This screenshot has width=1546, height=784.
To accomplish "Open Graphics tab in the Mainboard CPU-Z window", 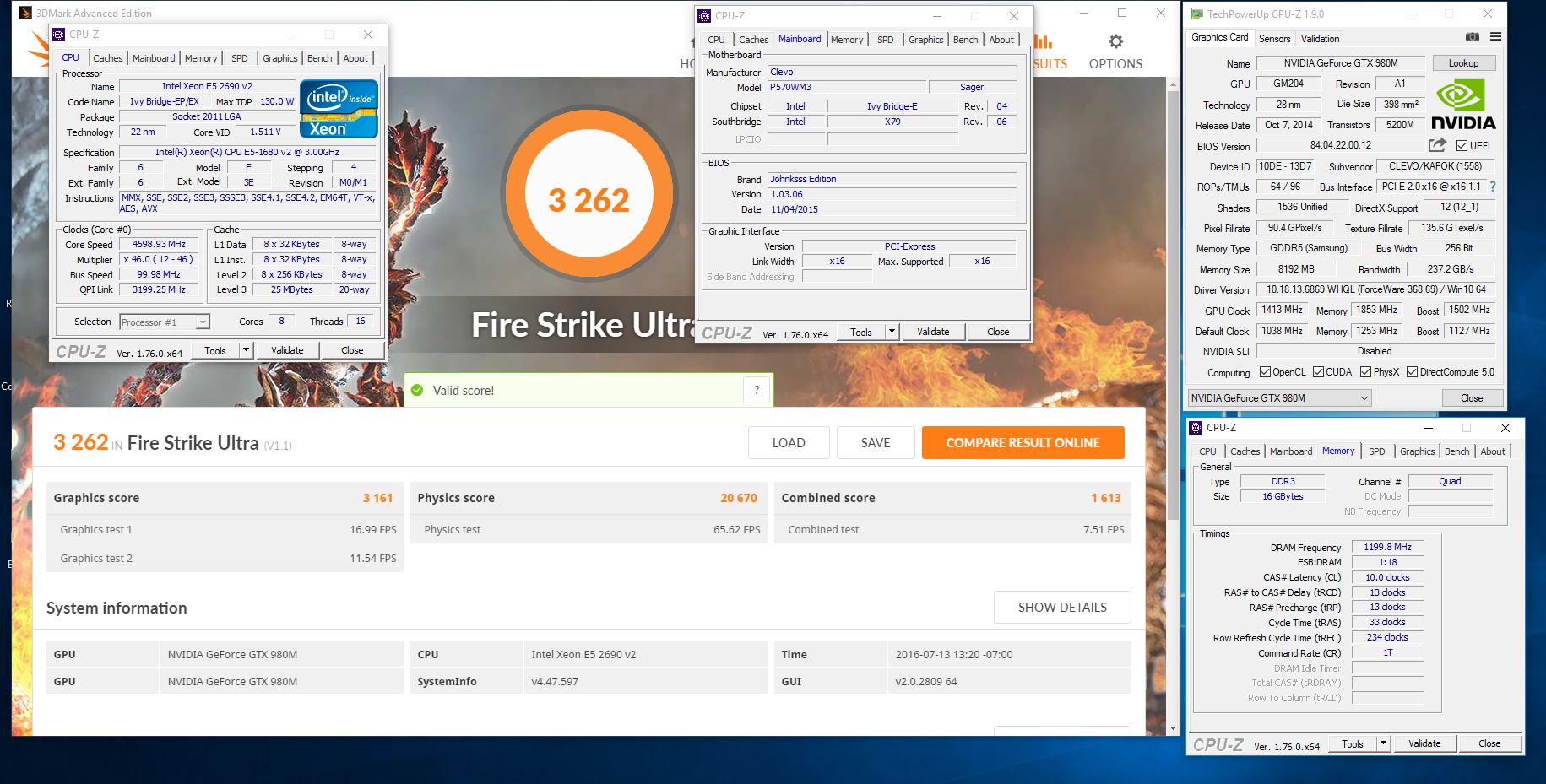I will point(925,40).
